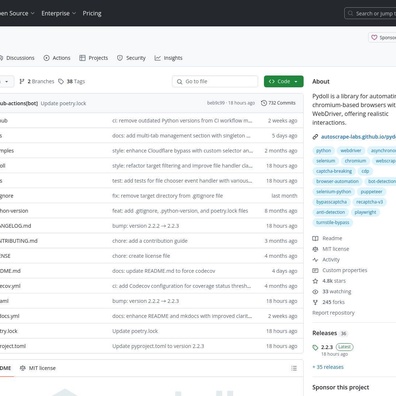Open the Custom properties link text
Viewport: 396px width, 396px height.
coord(345,270)
